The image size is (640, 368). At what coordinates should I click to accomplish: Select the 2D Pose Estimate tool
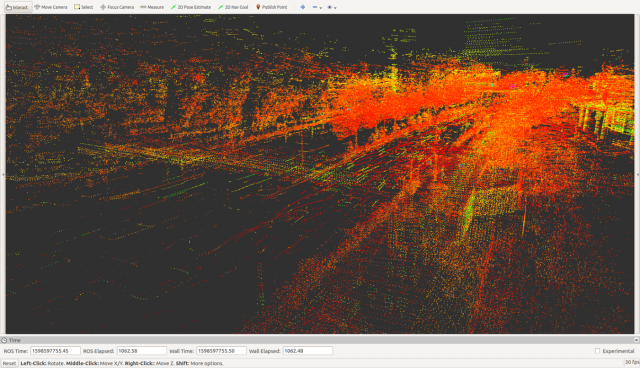pyautogui.click(x=191, y=7)
